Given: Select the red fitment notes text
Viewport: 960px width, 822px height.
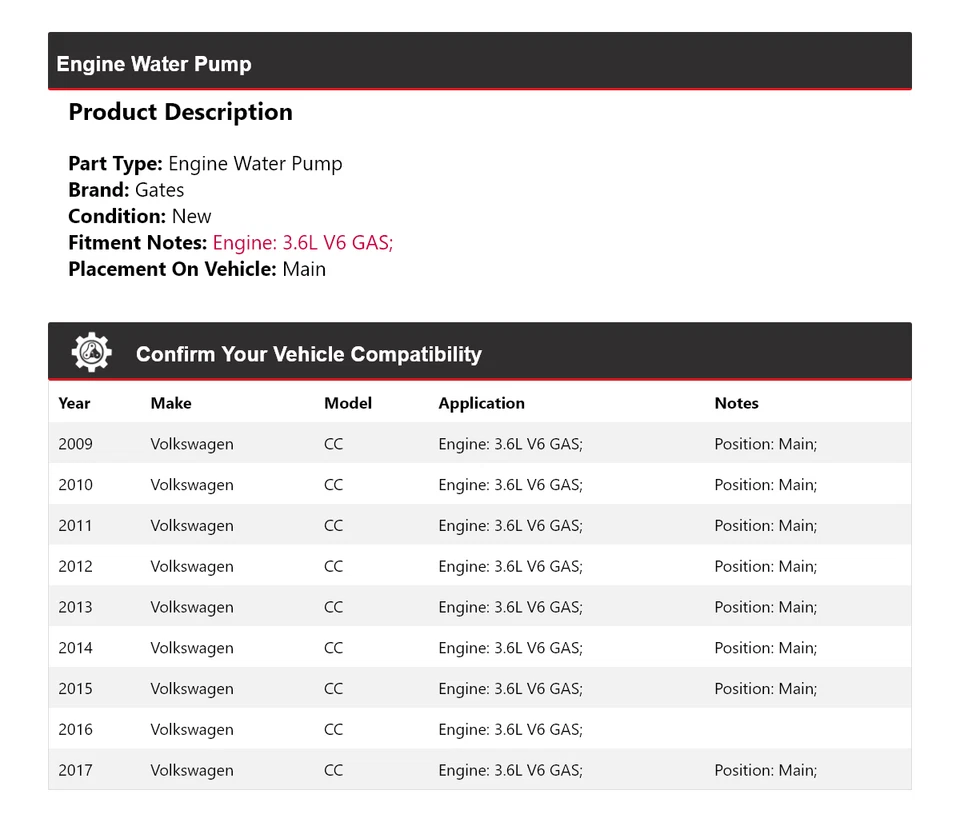Looking at the screenshot, I should coord(303,242).
